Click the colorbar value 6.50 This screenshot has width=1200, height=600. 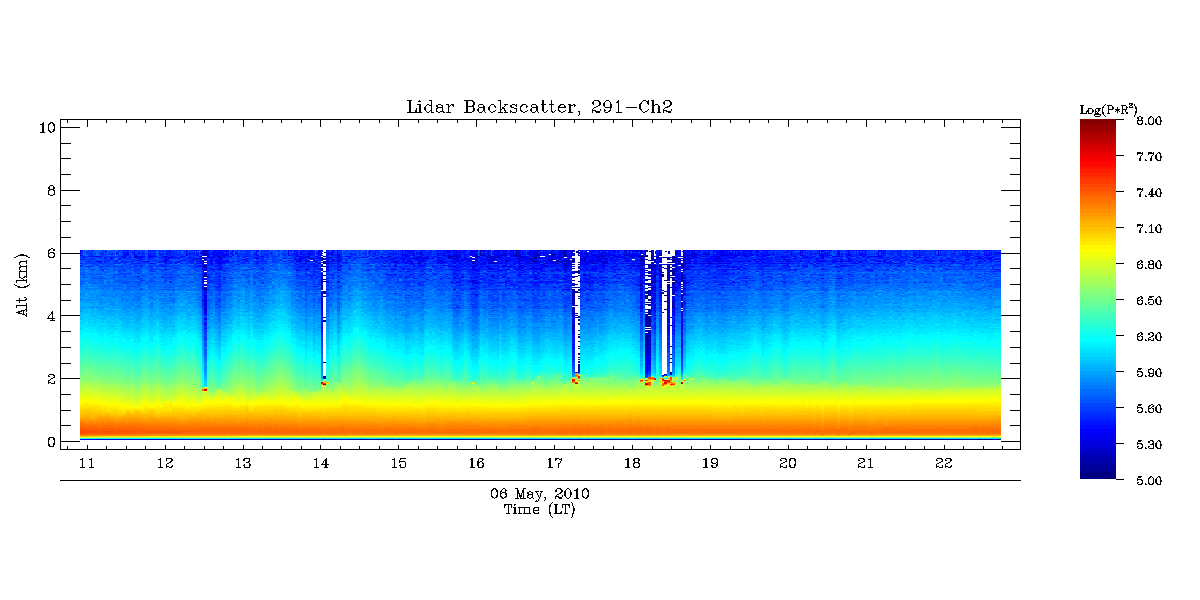pos(1149,301)
